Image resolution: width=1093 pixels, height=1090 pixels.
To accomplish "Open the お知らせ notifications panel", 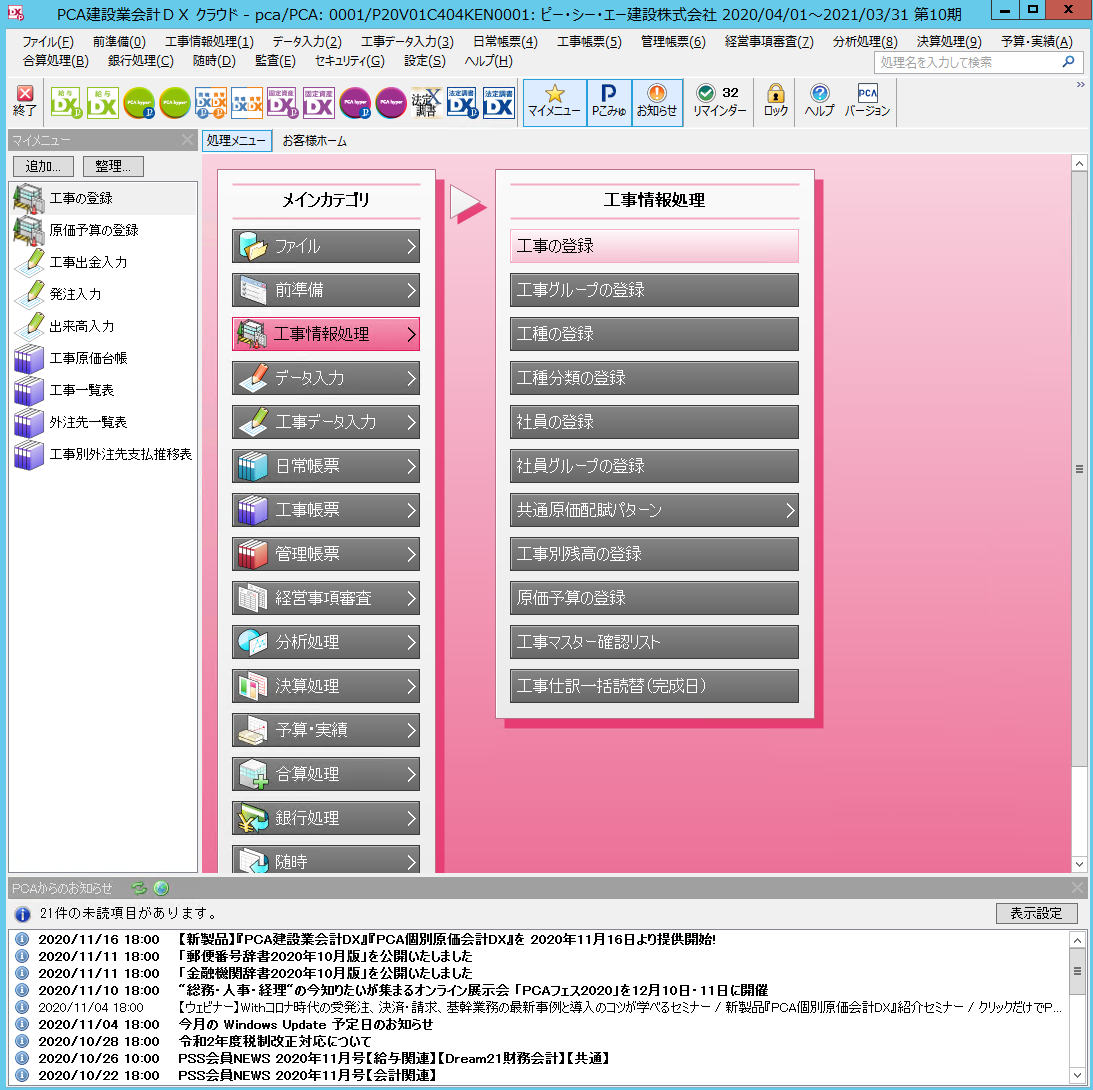I will tap(657, 102).
